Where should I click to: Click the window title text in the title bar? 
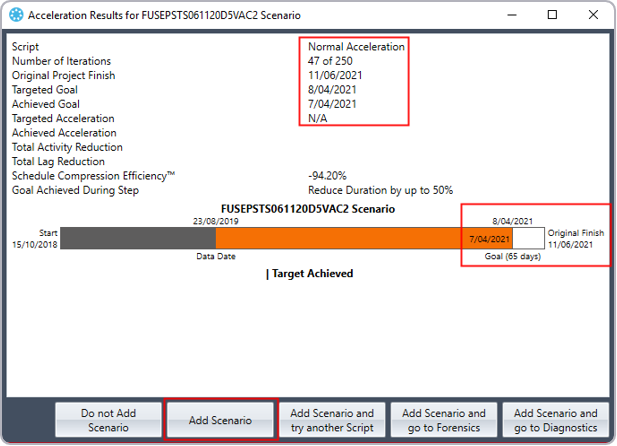[164, 15]
